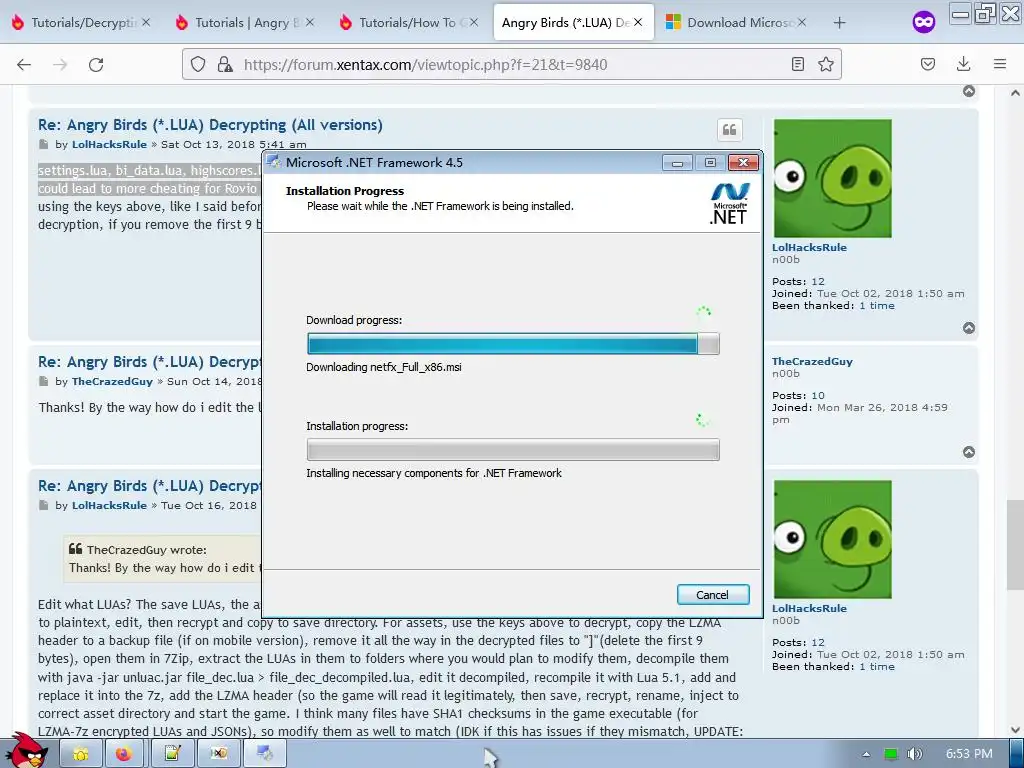
Task: Click the volume speaker tray icon
Action: point(915,754)
